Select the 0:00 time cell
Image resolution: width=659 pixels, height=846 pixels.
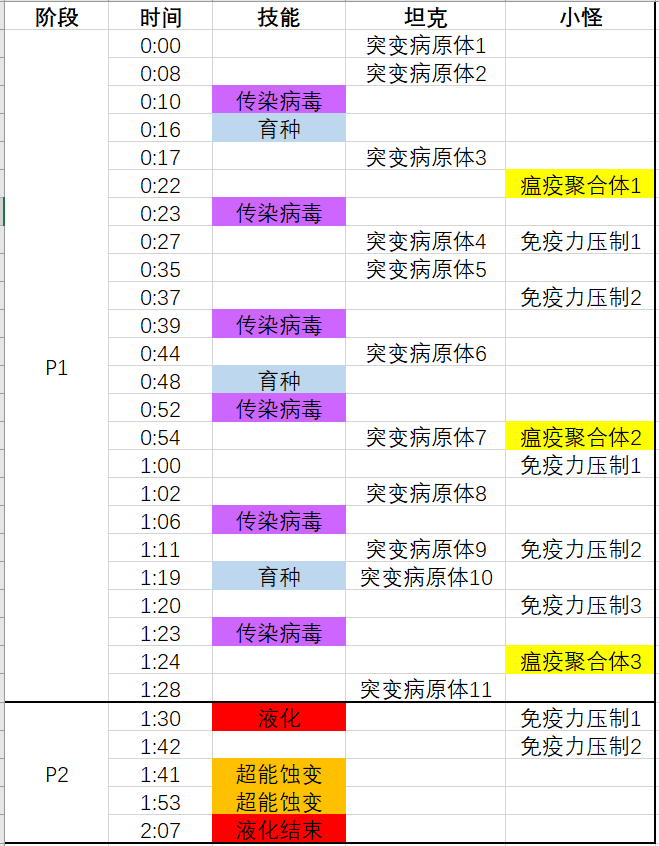160,45
